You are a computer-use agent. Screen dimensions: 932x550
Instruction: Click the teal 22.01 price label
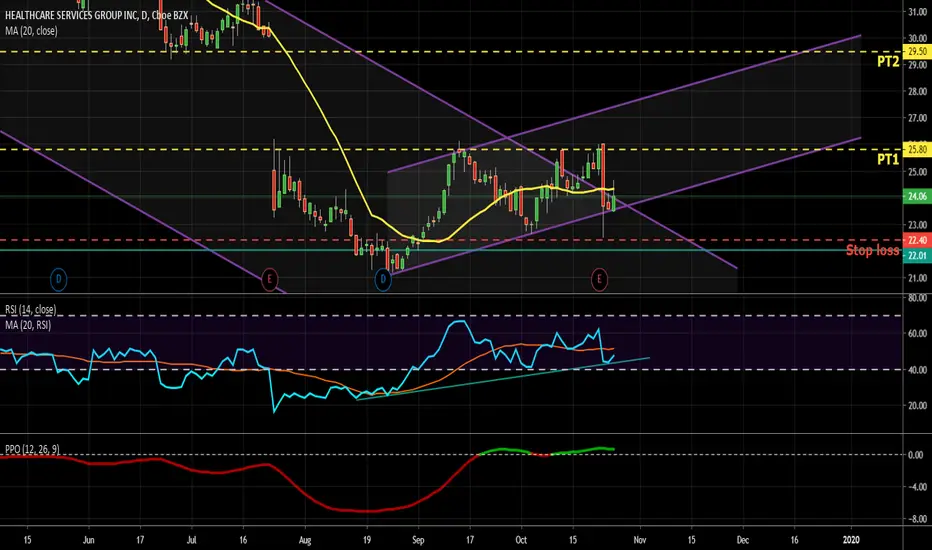pos(917,256)
